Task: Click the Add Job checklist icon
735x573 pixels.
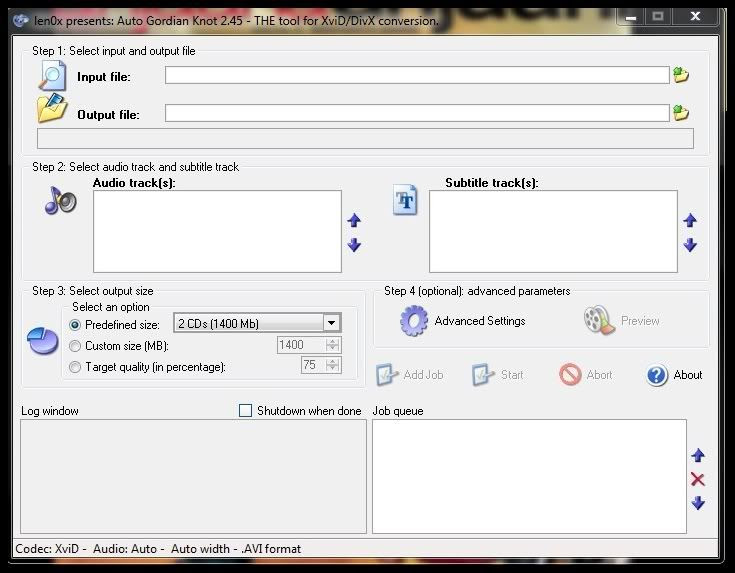Action: (387, 375)
